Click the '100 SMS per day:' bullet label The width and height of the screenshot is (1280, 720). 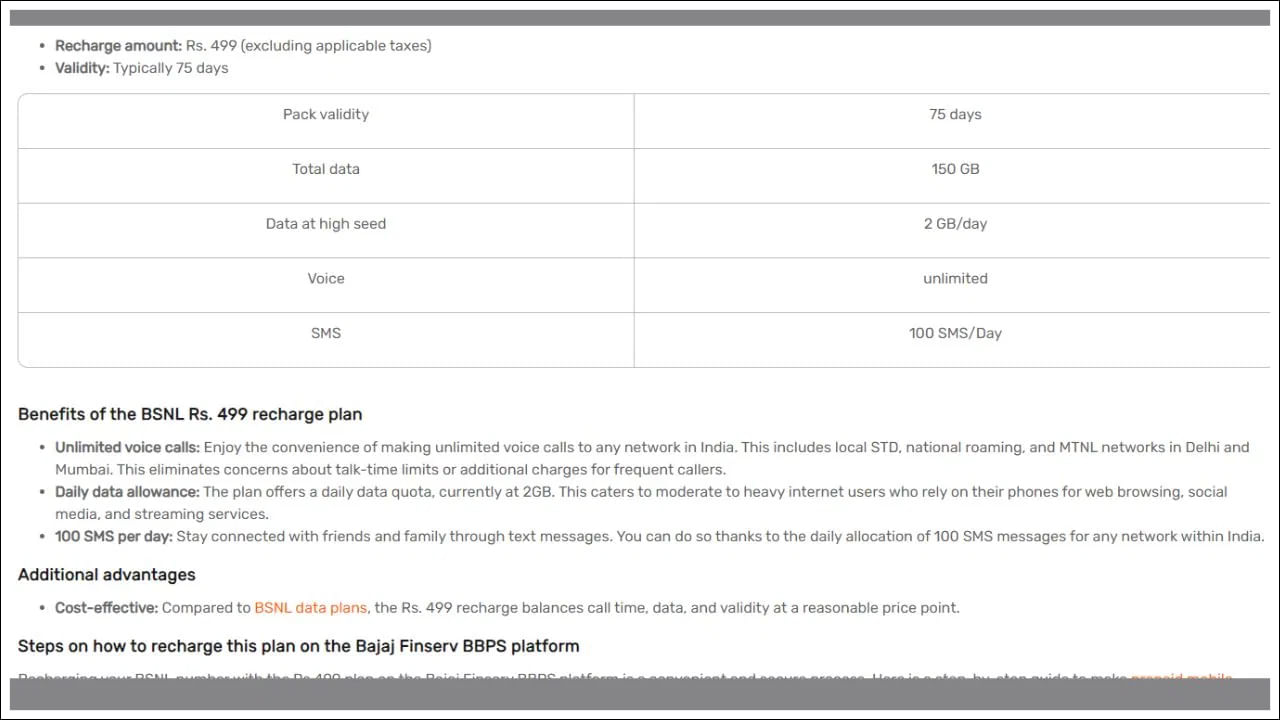pyautogui.click(x=114, y=536)
